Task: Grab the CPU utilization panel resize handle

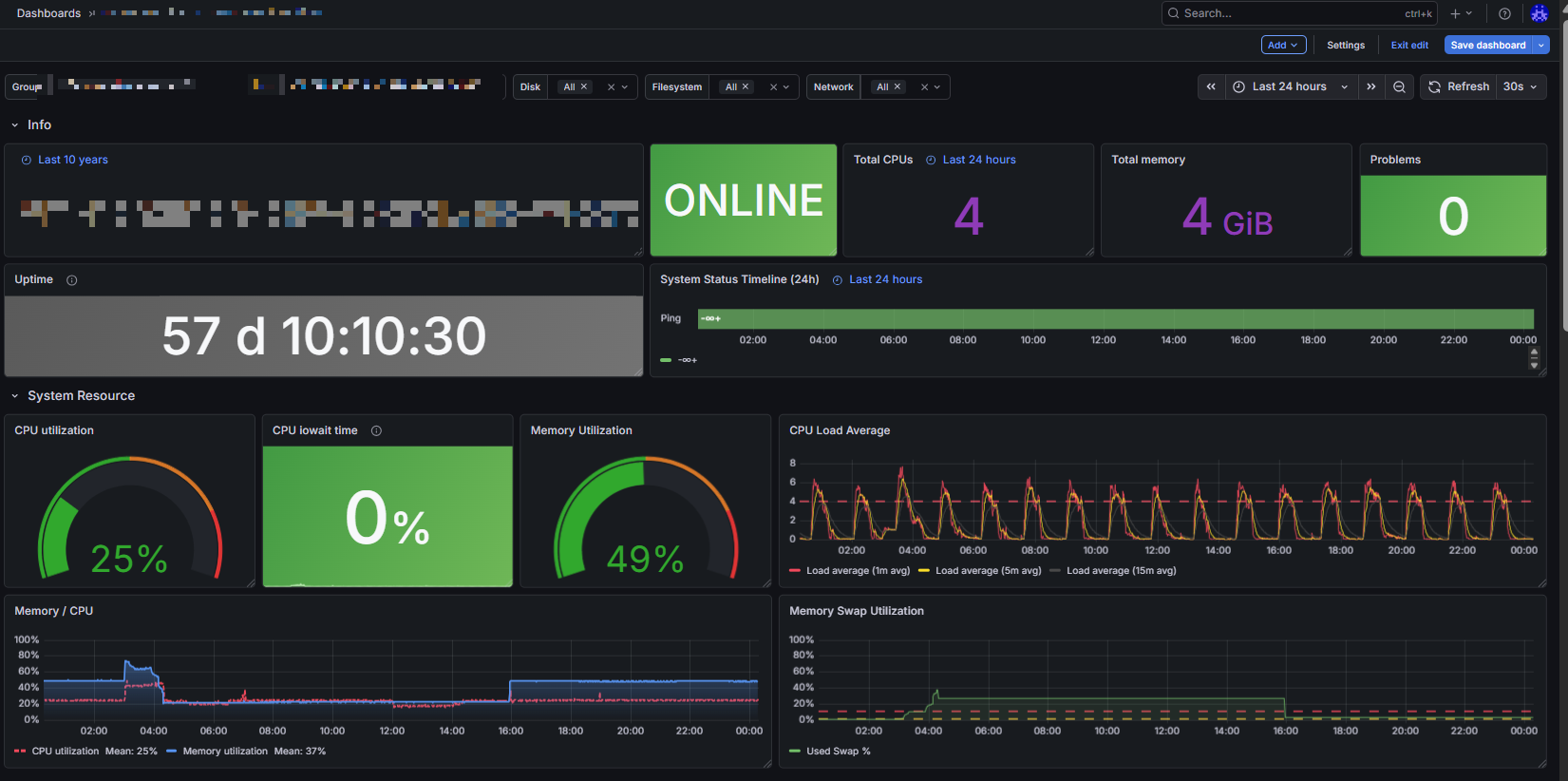Action: [x=251, y=582]
